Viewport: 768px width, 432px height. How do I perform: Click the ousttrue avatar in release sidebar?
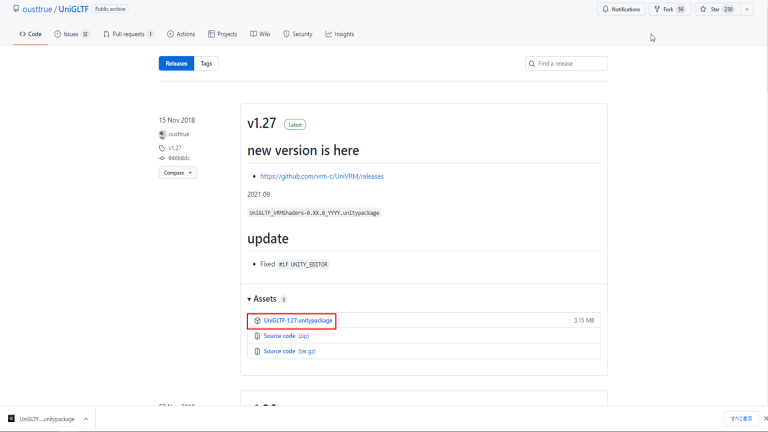(163, 134)
